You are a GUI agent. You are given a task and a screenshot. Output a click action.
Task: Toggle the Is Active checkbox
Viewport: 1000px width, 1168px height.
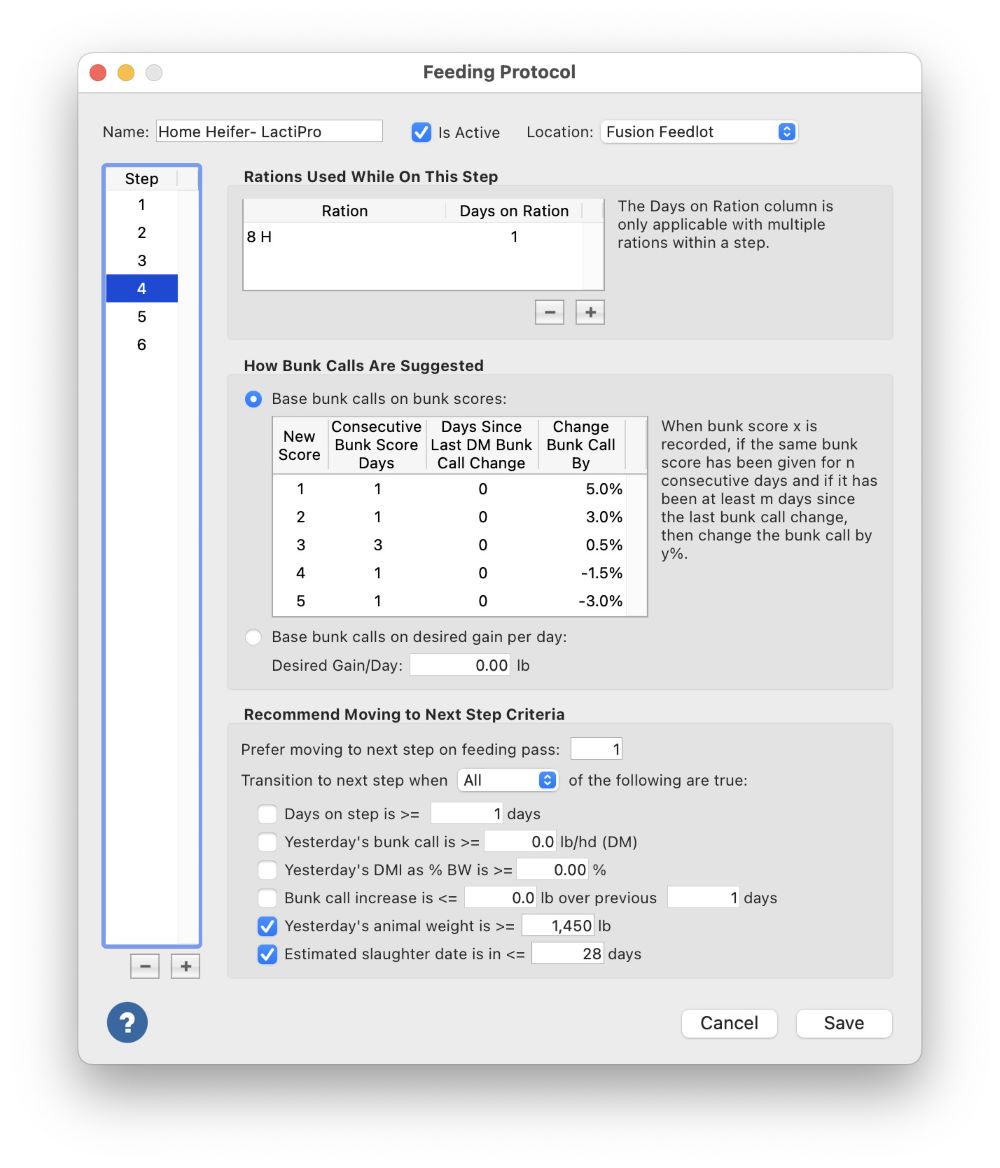(x=421, y=132)
